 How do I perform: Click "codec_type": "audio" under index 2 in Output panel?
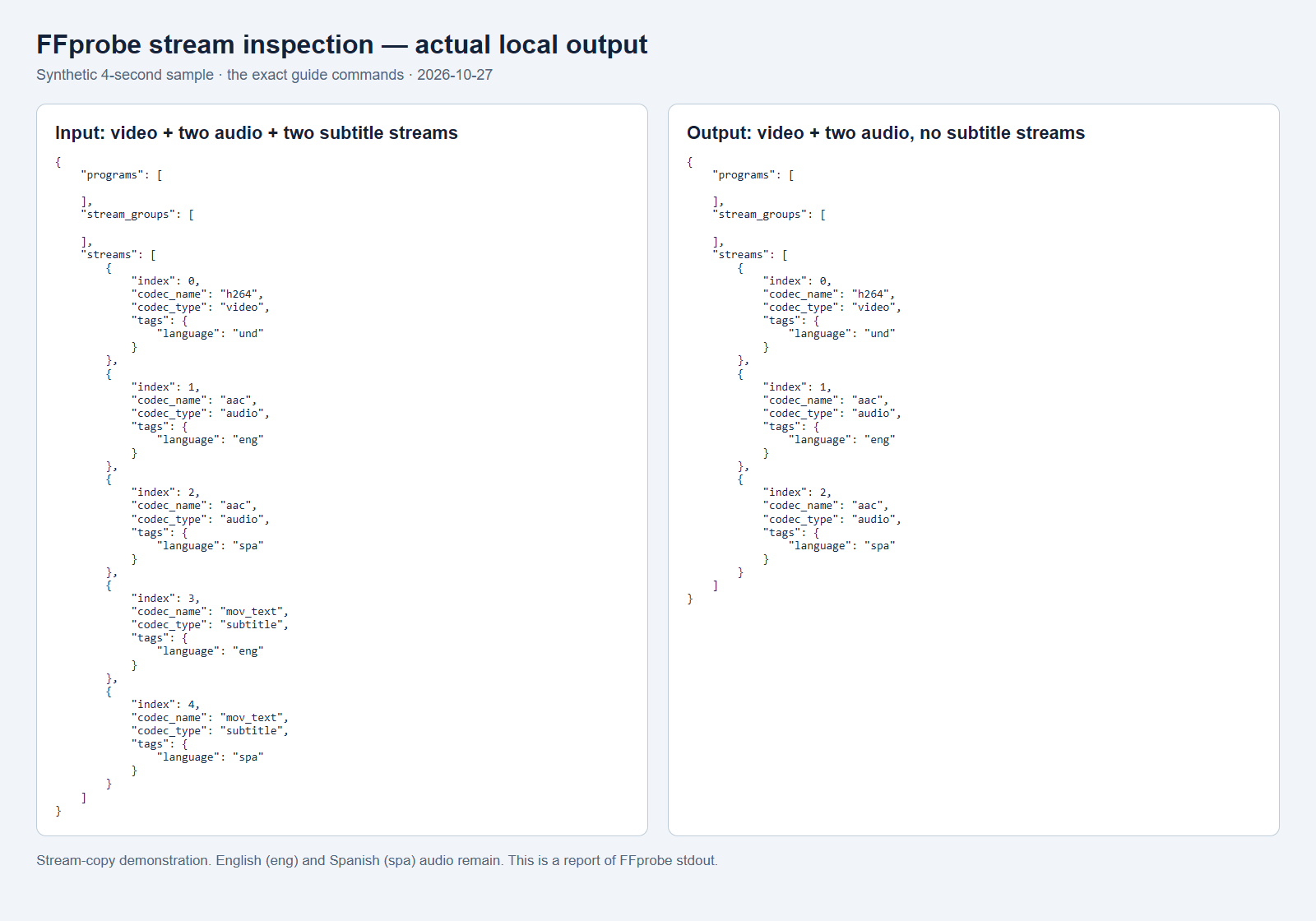tap(832, 520)
